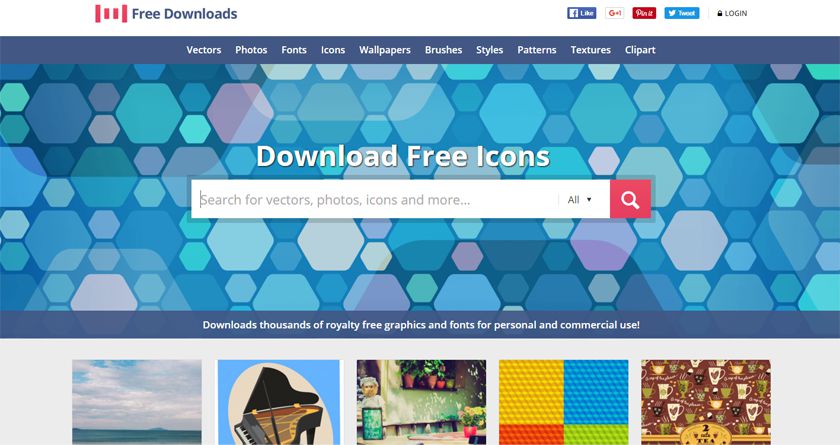The image size is (840, 445).
Task: Click the search for vectors input field
Action: [374, 199]
